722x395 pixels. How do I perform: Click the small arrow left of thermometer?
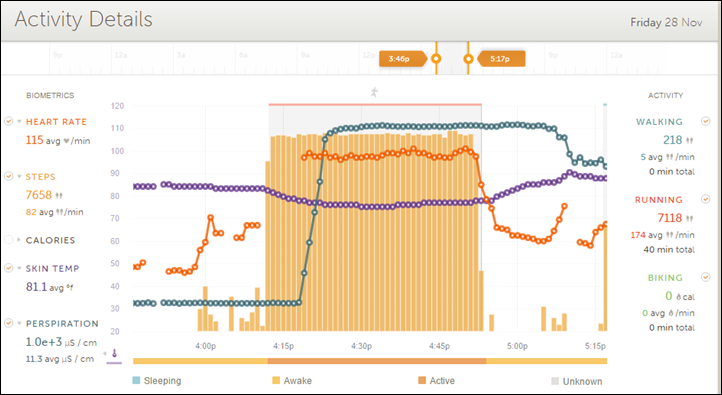click(x=105, y=354)
